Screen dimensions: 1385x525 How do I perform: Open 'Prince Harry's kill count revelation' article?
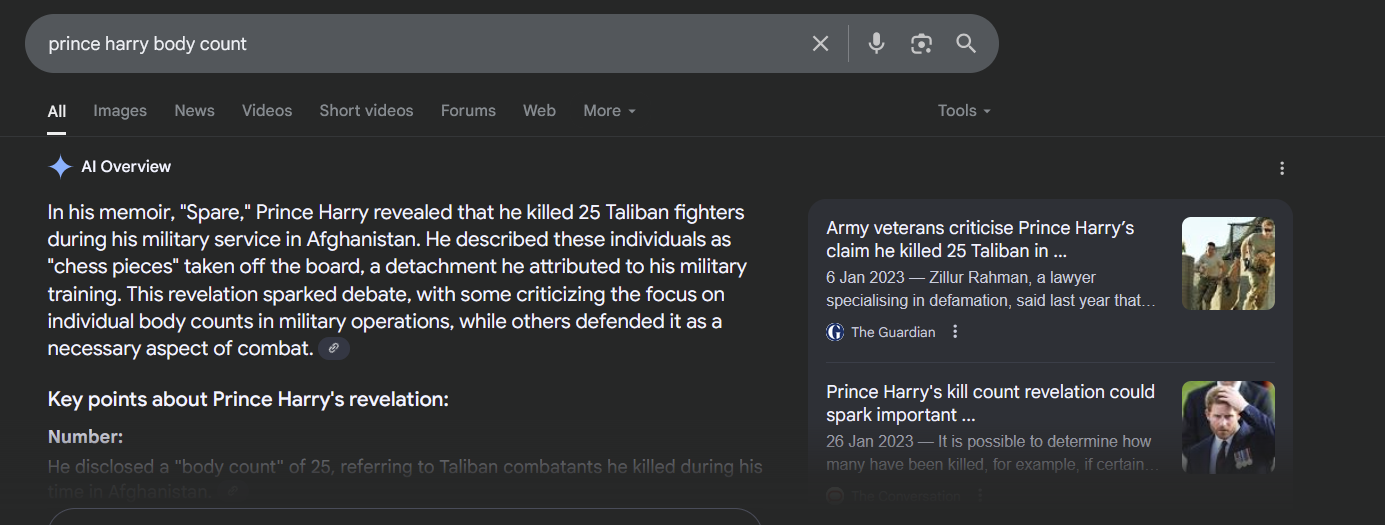(x=990, y=403)
